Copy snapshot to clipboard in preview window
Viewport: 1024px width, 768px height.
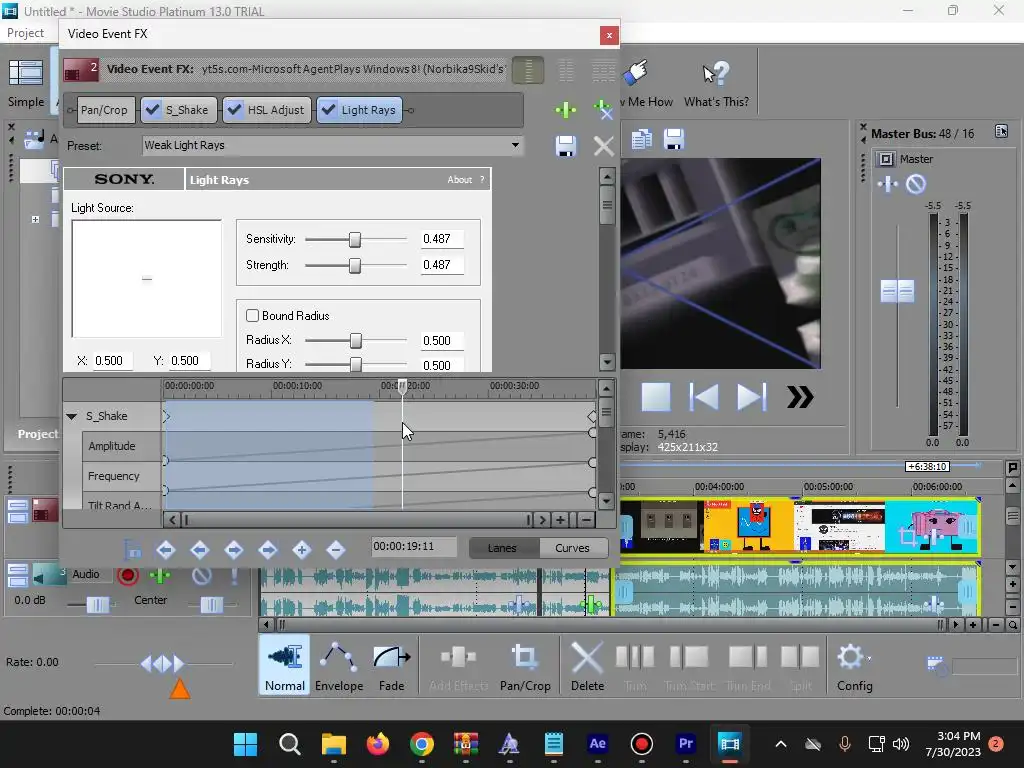click(641, 139)
